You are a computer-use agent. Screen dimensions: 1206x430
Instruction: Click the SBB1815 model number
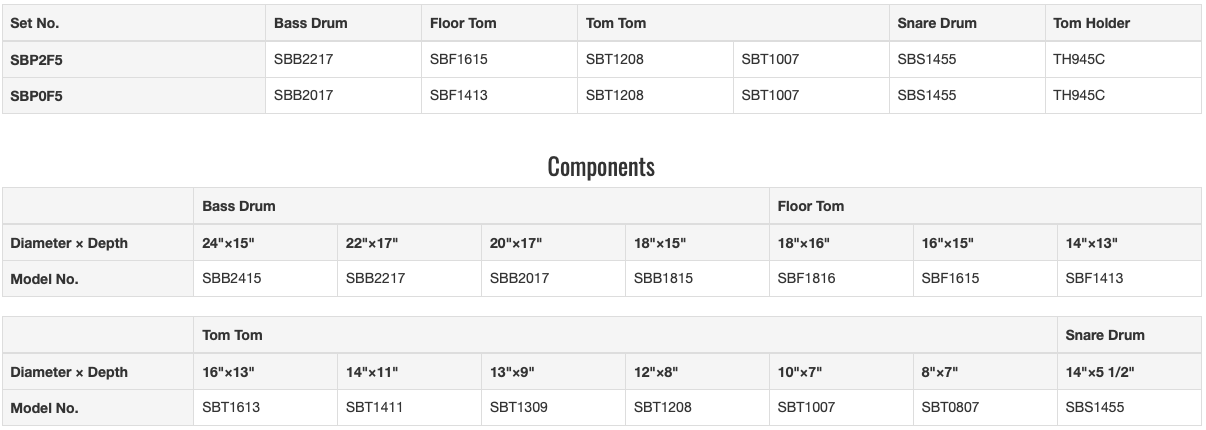point(698,279)
